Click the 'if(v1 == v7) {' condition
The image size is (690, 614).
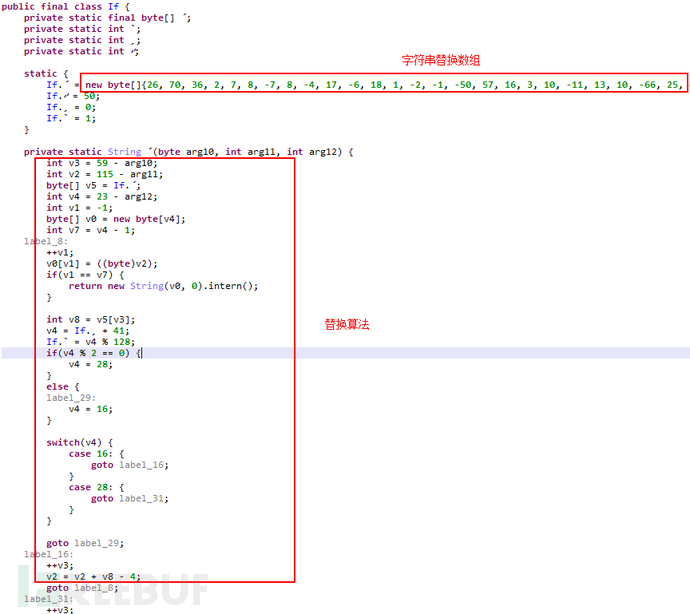pos(85,275)
